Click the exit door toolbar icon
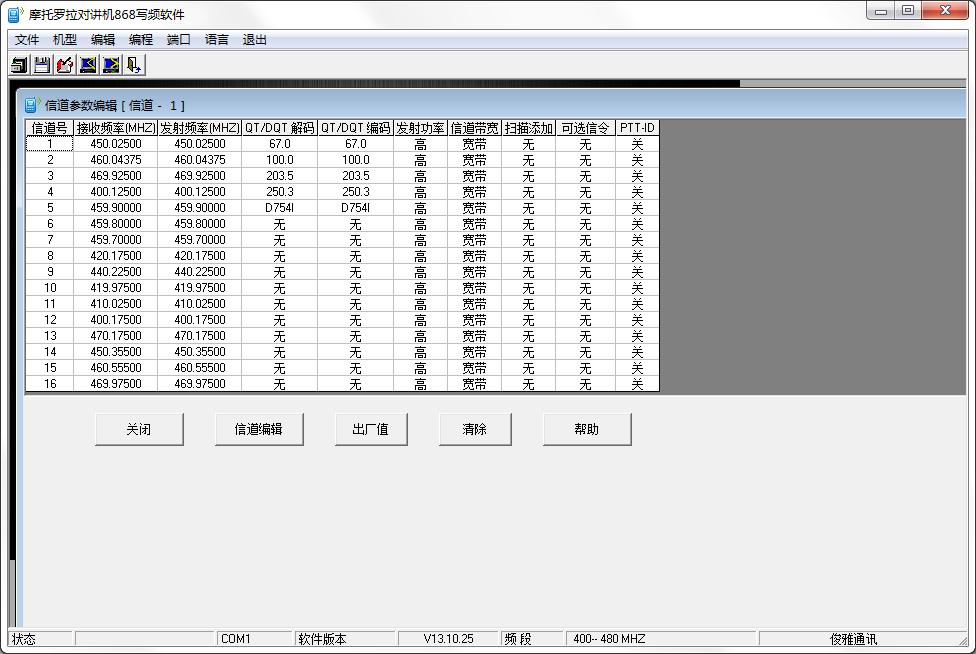Screen dimensions: 976x654 click(x=134, y=65)
